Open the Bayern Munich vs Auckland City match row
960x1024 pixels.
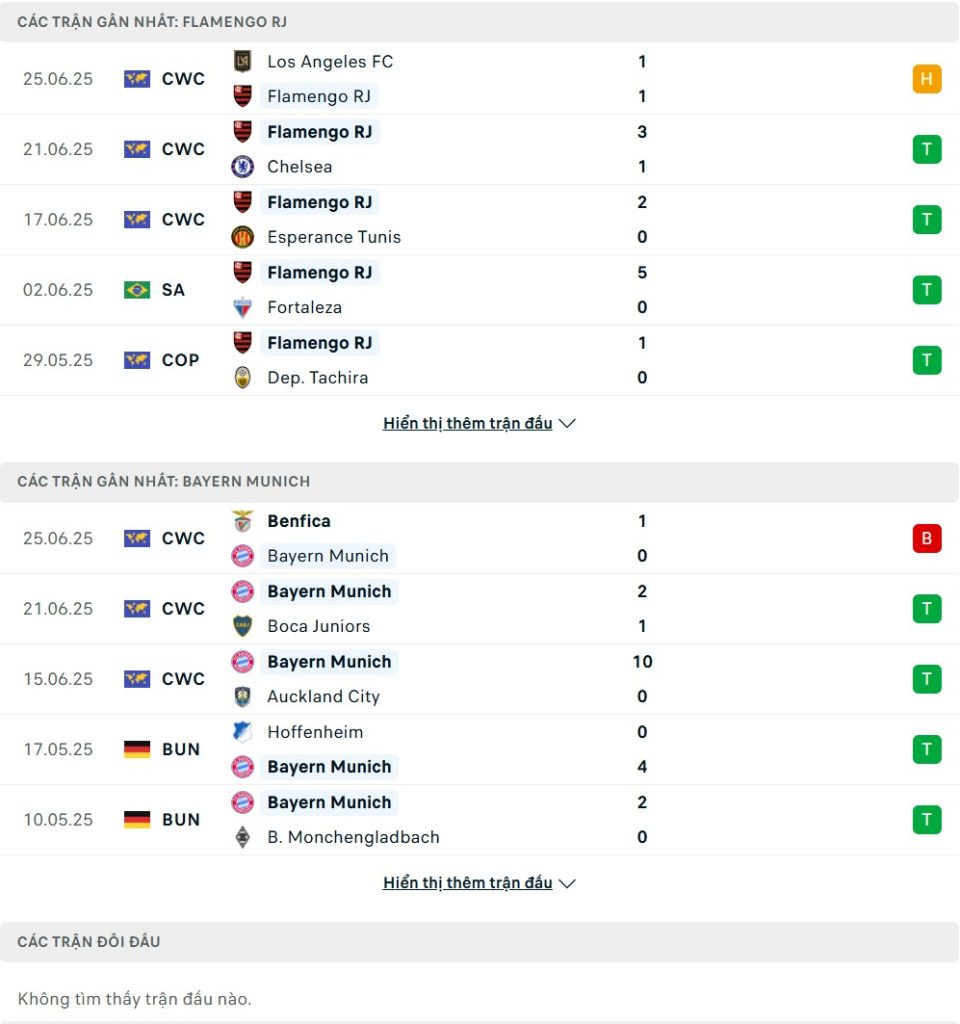(x=480, y=679)
